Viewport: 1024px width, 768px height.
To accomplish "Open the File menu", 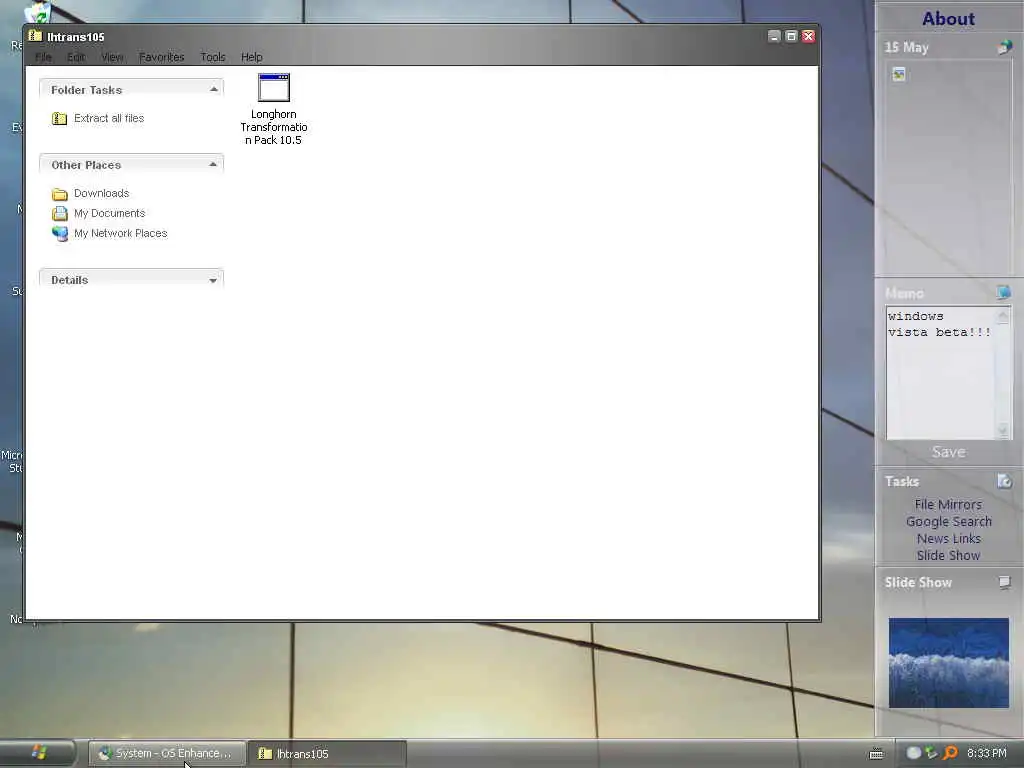I will click(x=43, y=57).
